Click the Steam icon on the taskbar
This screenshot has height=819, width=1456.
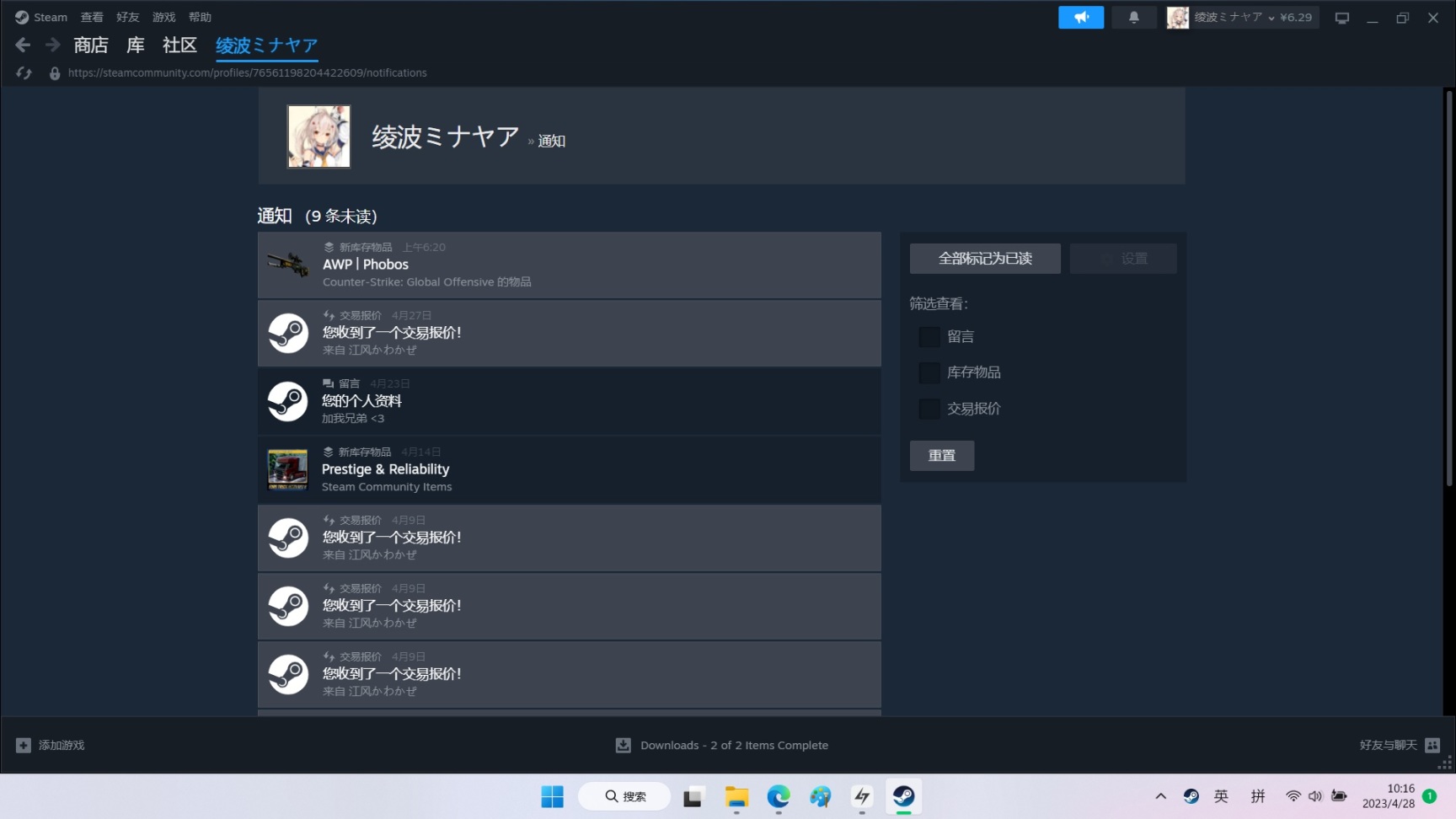tap(904, 796)
